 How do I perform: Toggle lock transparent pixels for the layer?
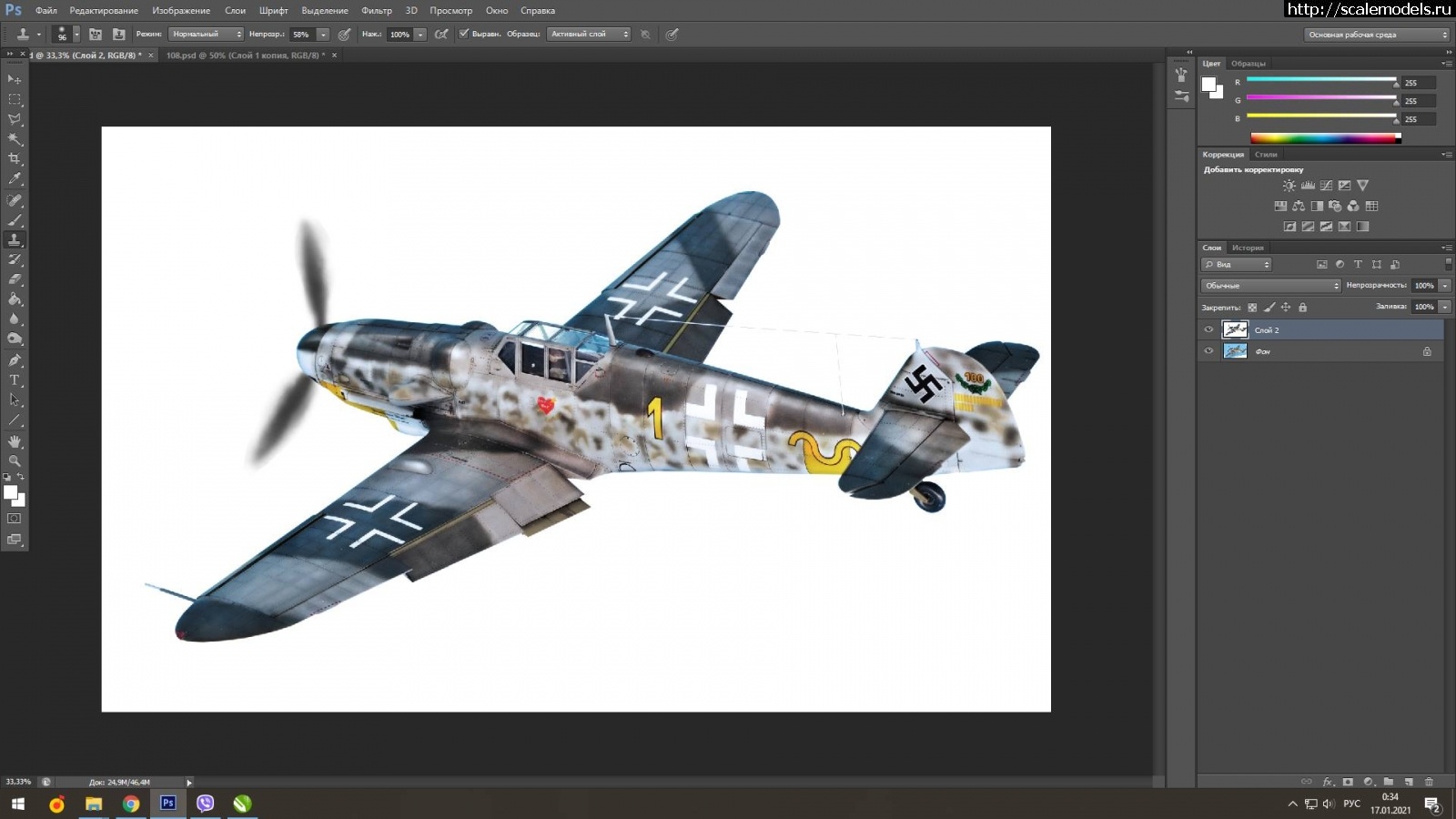tap(1252, 308)
